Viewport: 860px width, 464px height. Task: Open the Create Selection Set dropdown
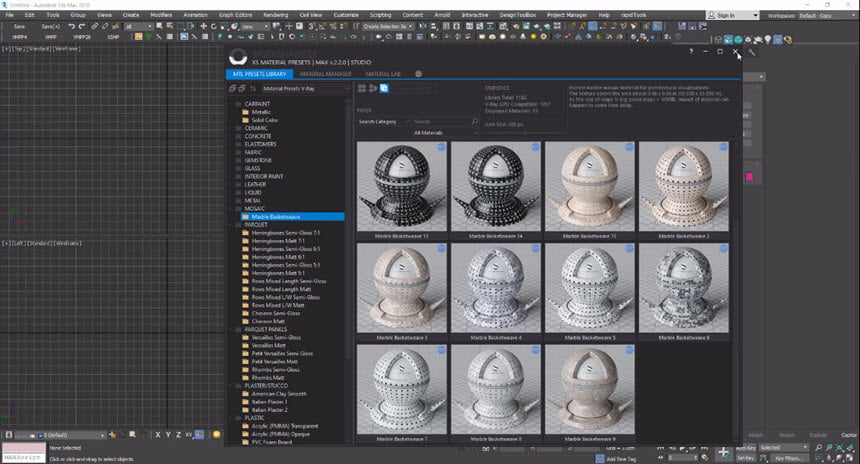388,26
